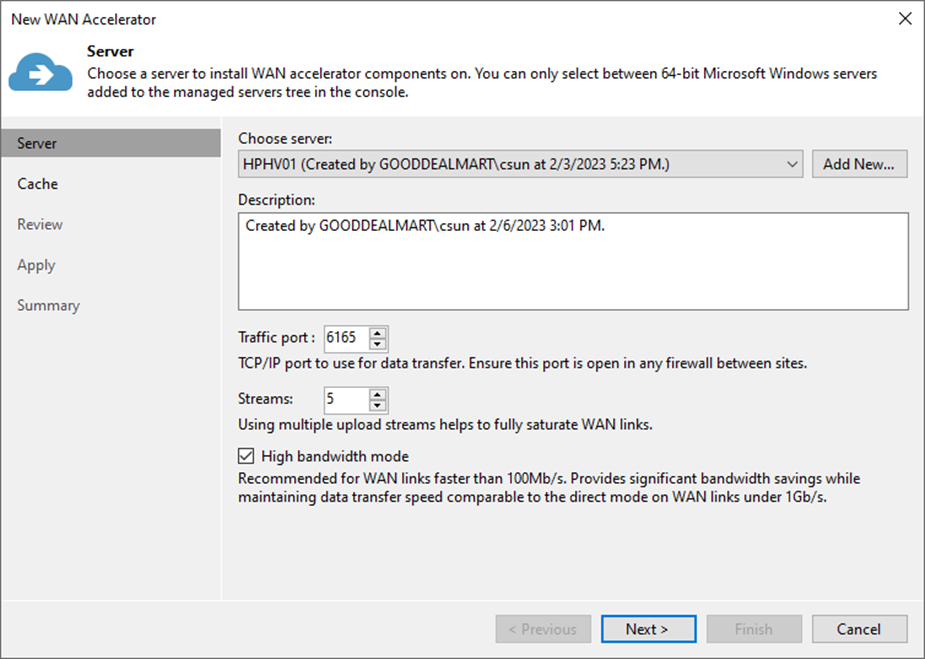Click the Choose server: label
925x659 pixels.
tap(285, 139)
